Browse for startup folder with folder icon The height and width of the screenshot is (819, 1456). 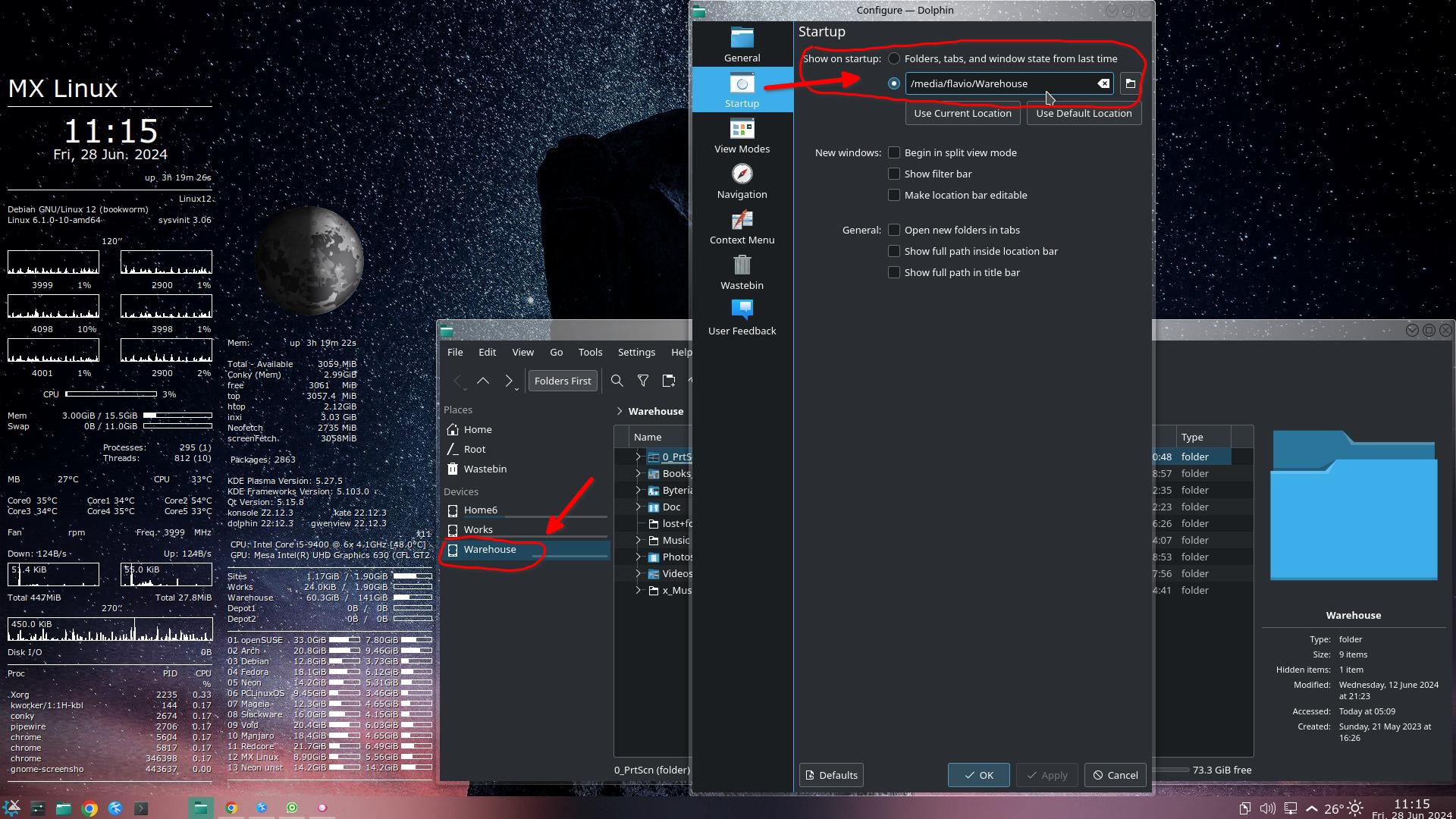1130,83
